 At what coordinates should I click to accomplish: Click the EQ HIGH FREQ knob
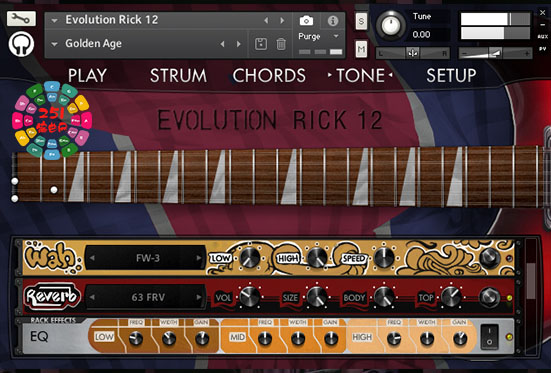tap(394, 339)
